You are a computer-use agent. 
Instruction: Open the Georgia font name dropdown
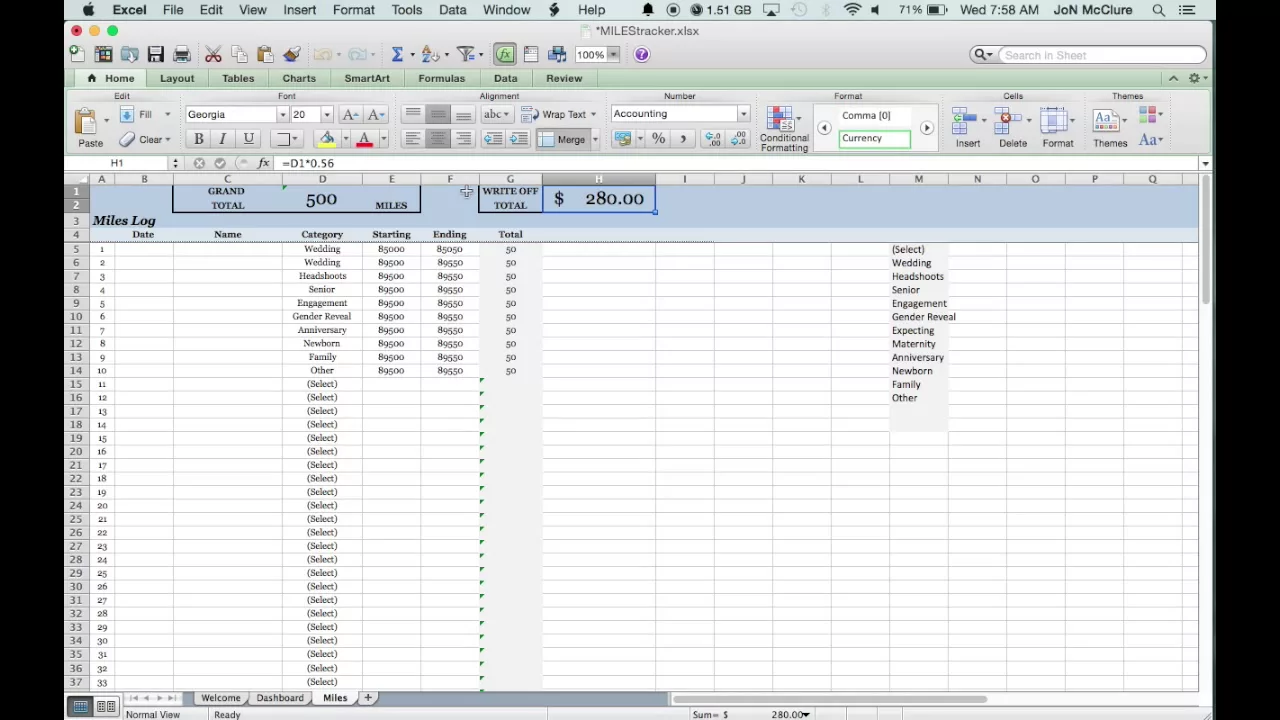point(282,114)
